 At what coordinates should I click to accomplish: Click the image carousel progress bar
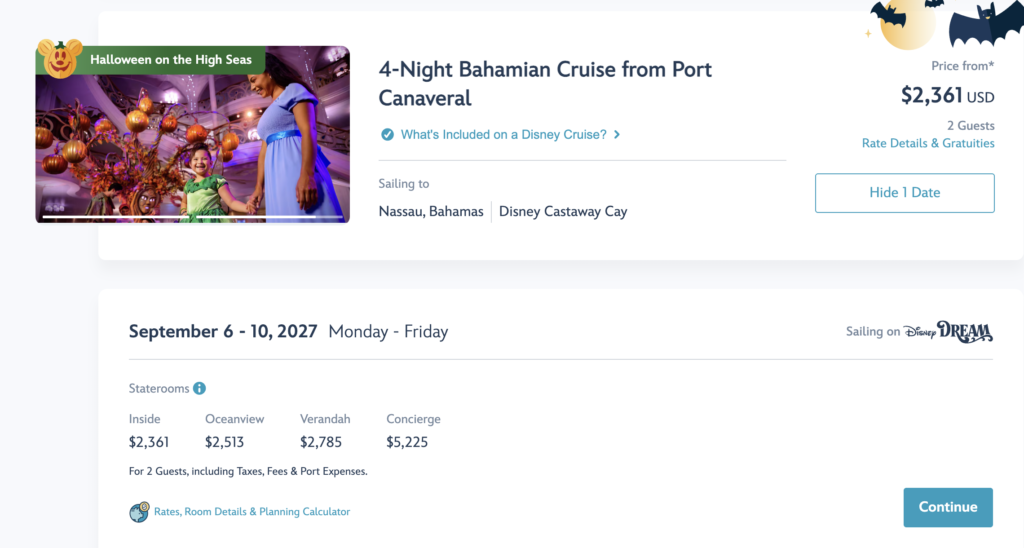[193, 217]
